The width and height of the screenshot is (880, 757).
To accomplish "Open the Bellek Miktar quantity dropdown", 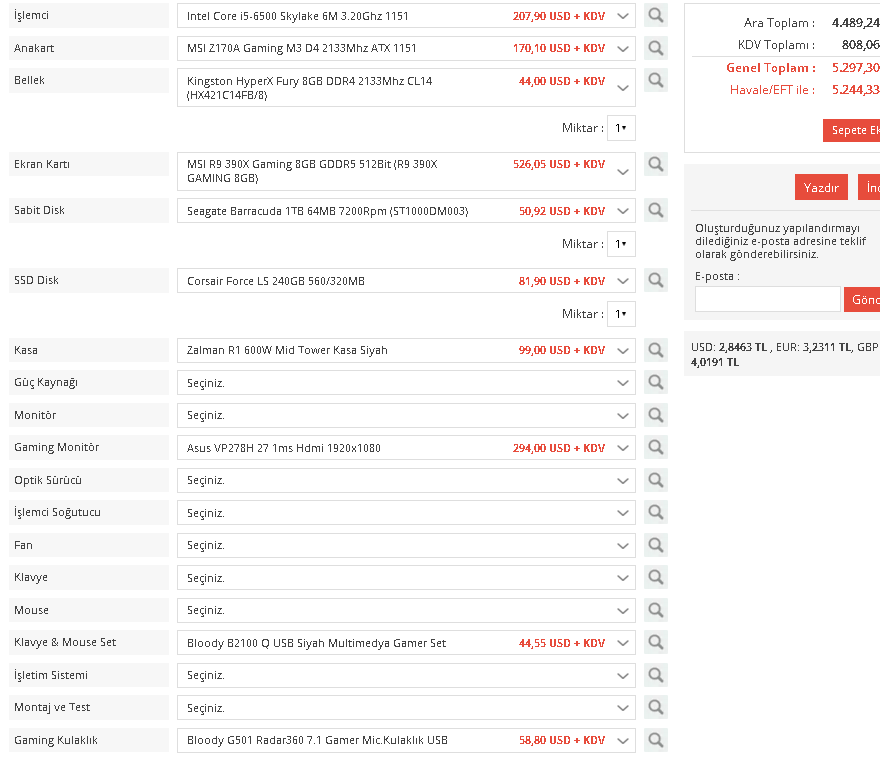I will coord(621,128).
